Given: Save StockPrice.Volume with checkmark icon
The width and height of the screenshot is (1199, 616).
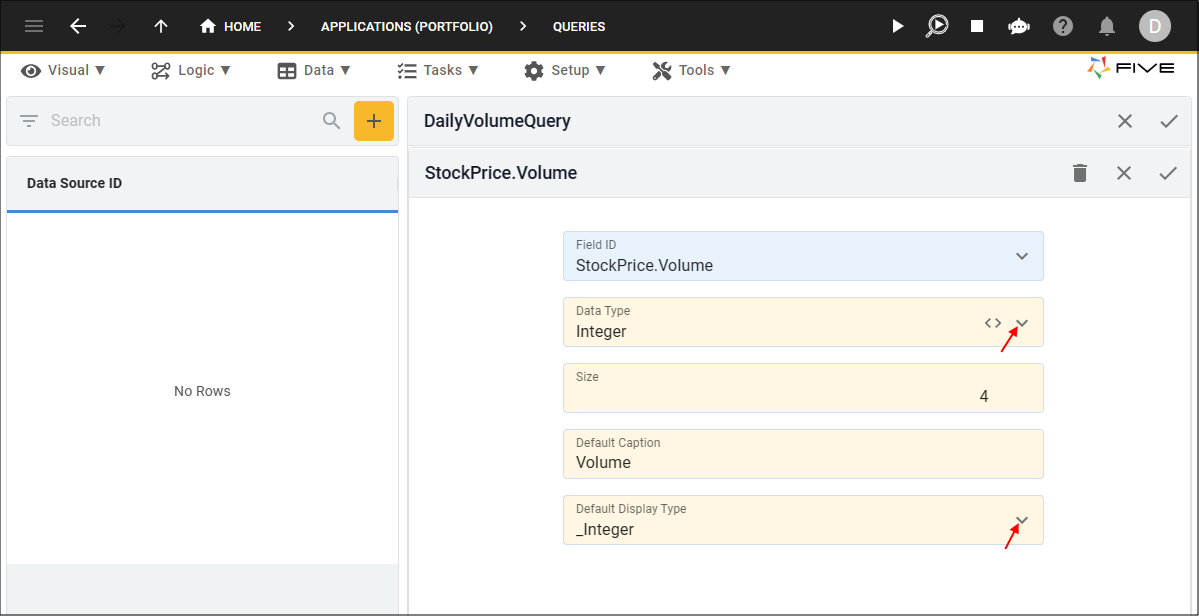Looking at the screenshot, I should [x=1168, y=173].
